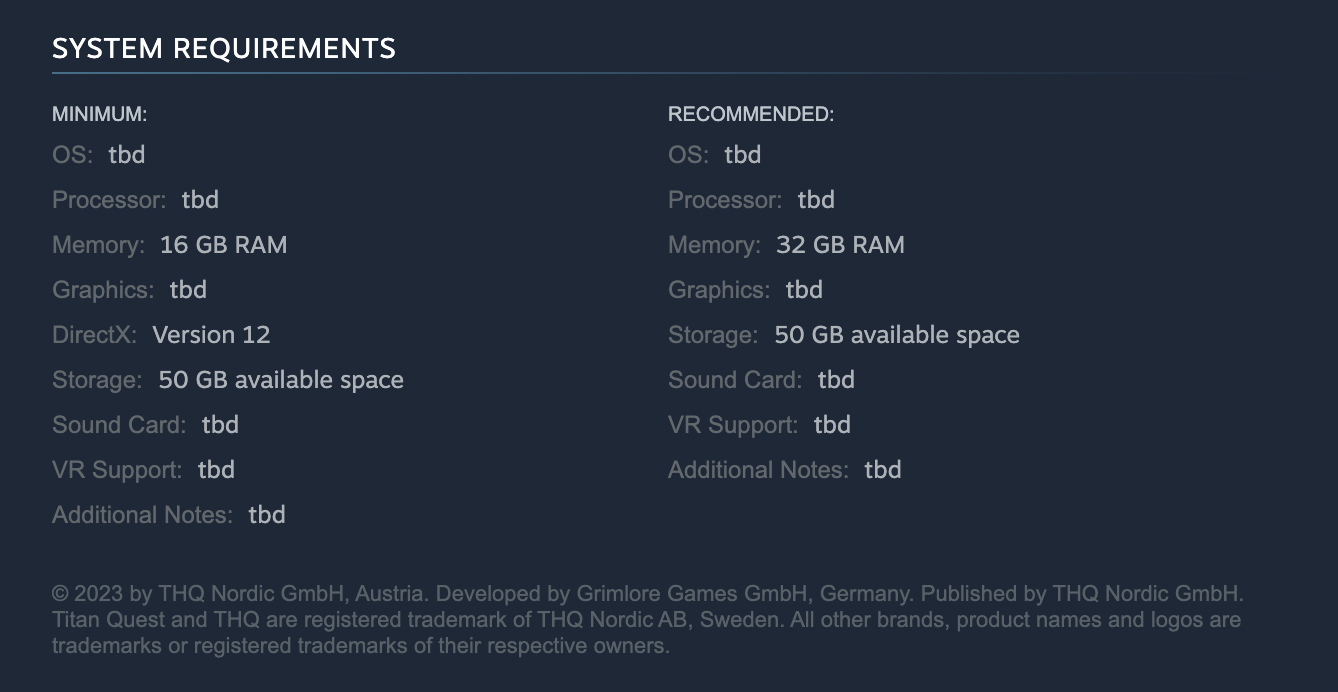Click the SYSTEM REQUIREMENTS heading
This screenshot has width=1338, height=692.
click(x=223, y=48)
